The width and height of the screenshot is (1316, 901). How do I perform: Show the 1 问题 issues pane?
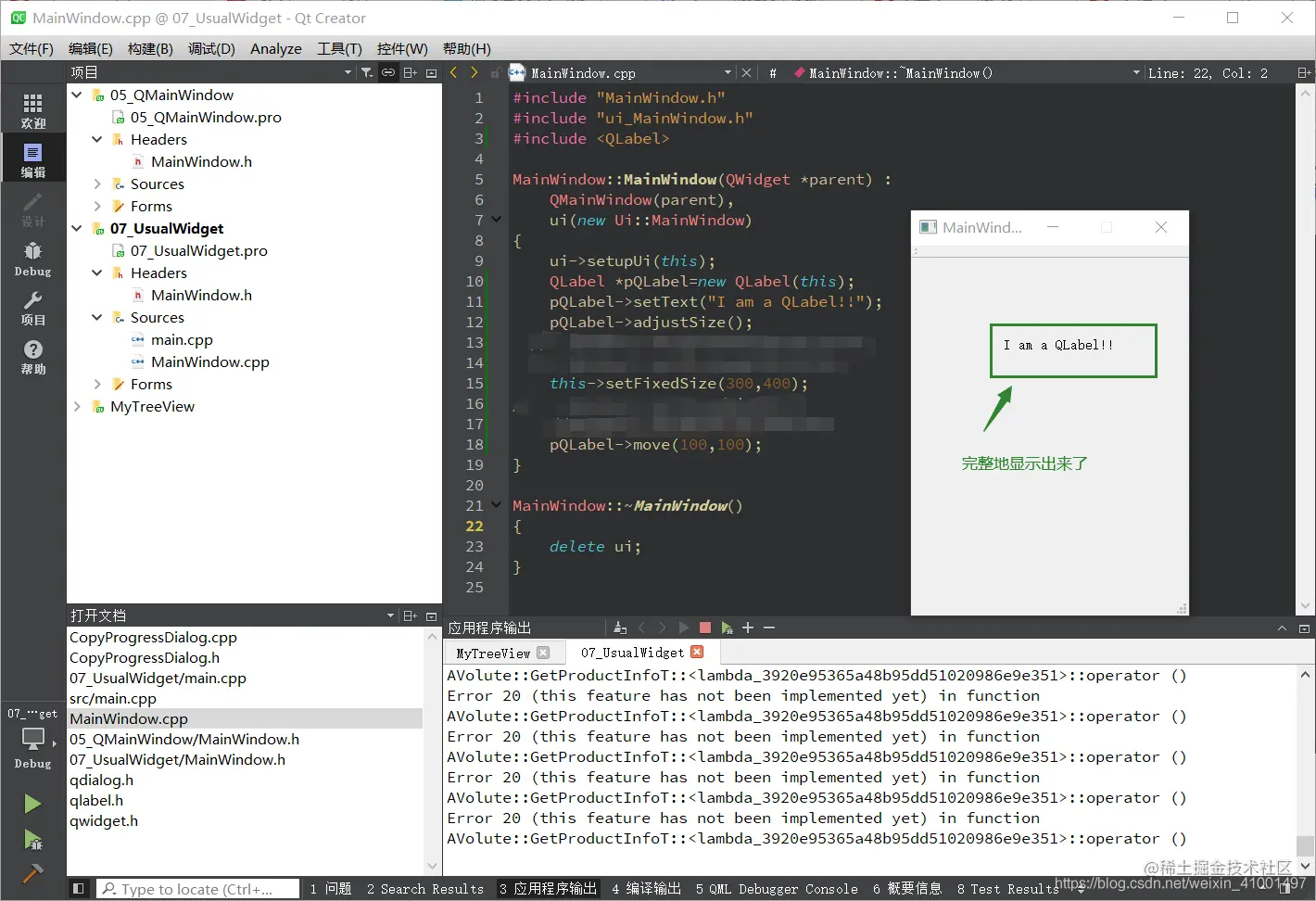[x=331, y=889]
